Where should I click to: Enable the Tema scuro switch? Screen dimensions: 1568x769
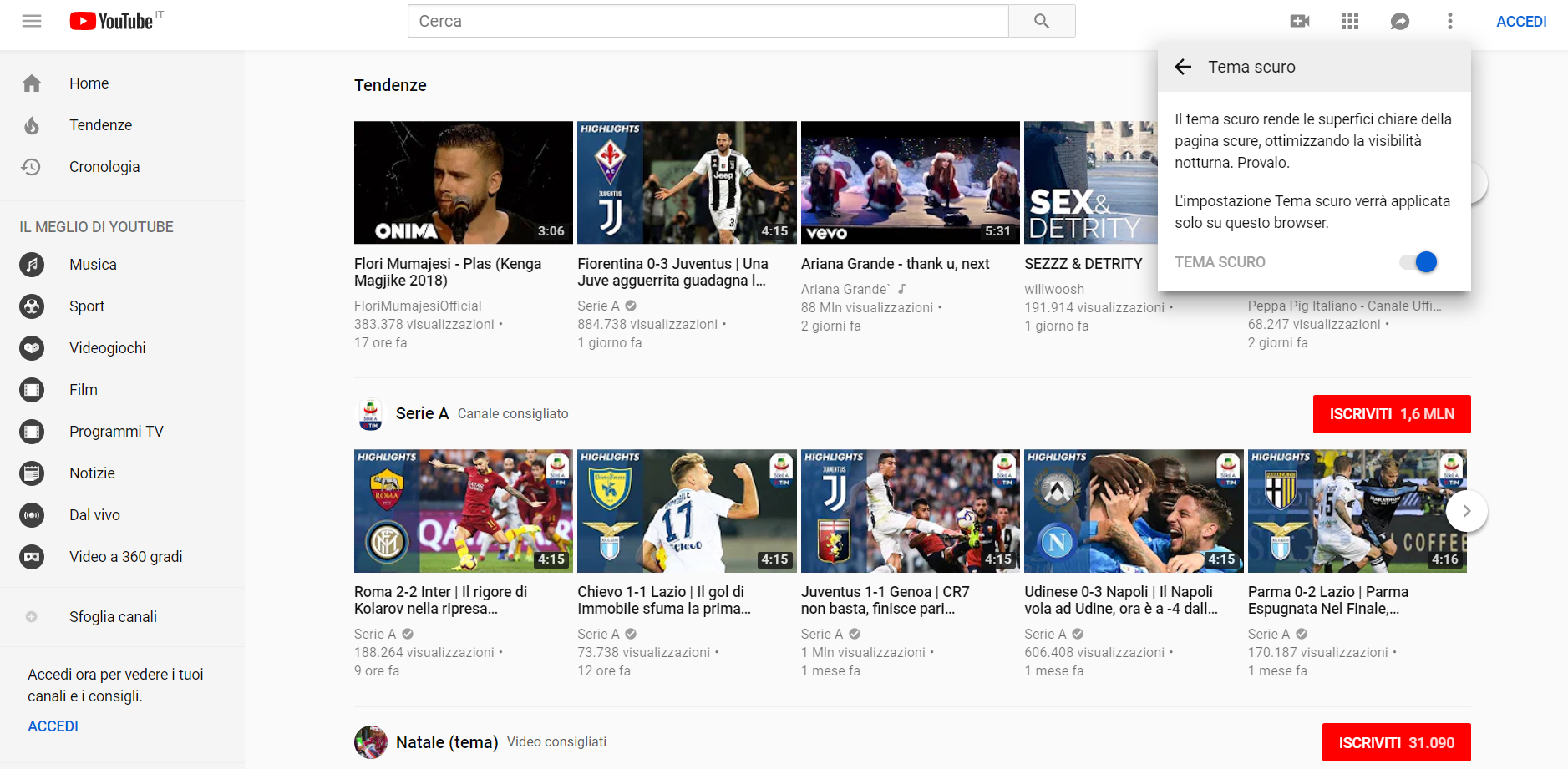pos(1418,261)
